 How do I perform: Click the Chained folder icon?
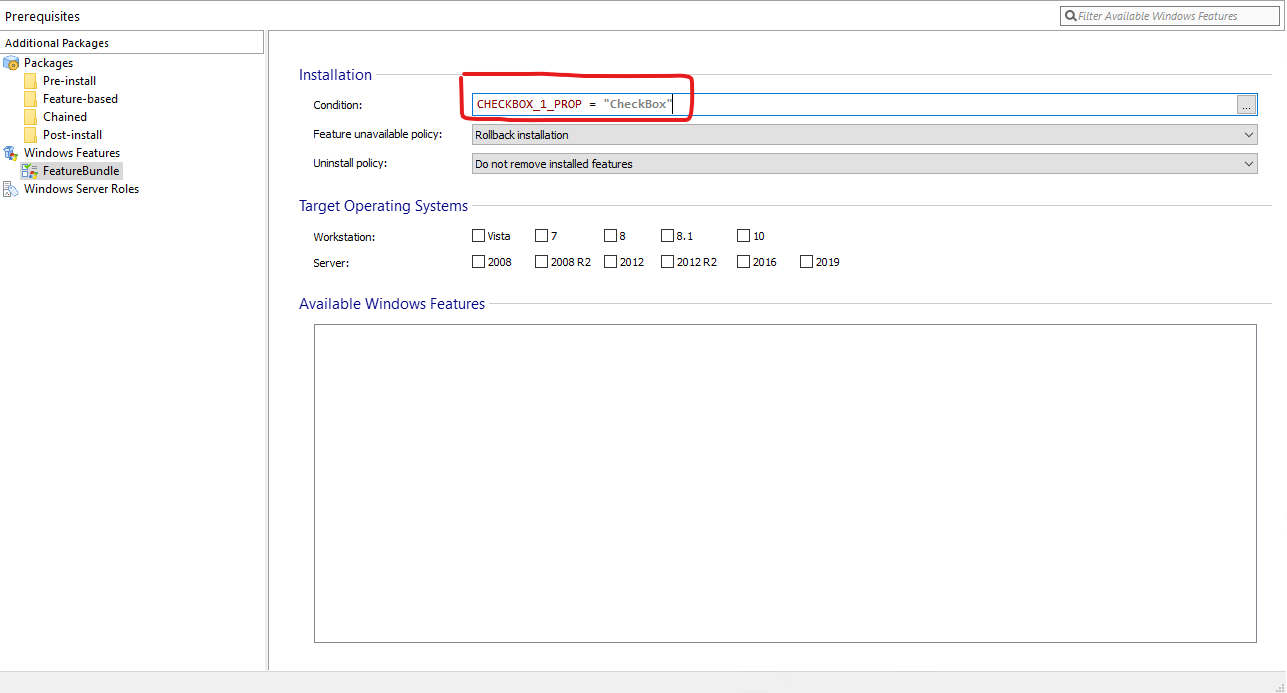click(30, 117)
